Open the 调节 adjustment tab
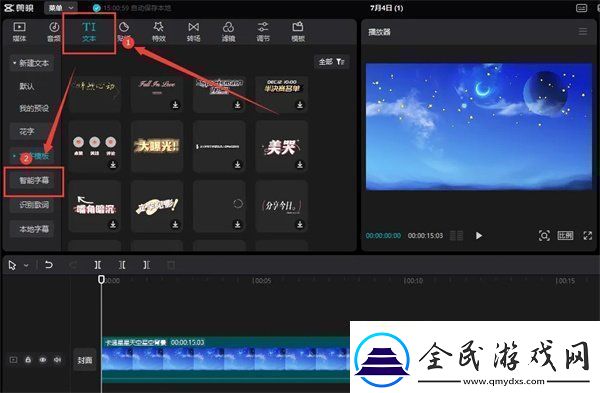 (x=263, y=31)
